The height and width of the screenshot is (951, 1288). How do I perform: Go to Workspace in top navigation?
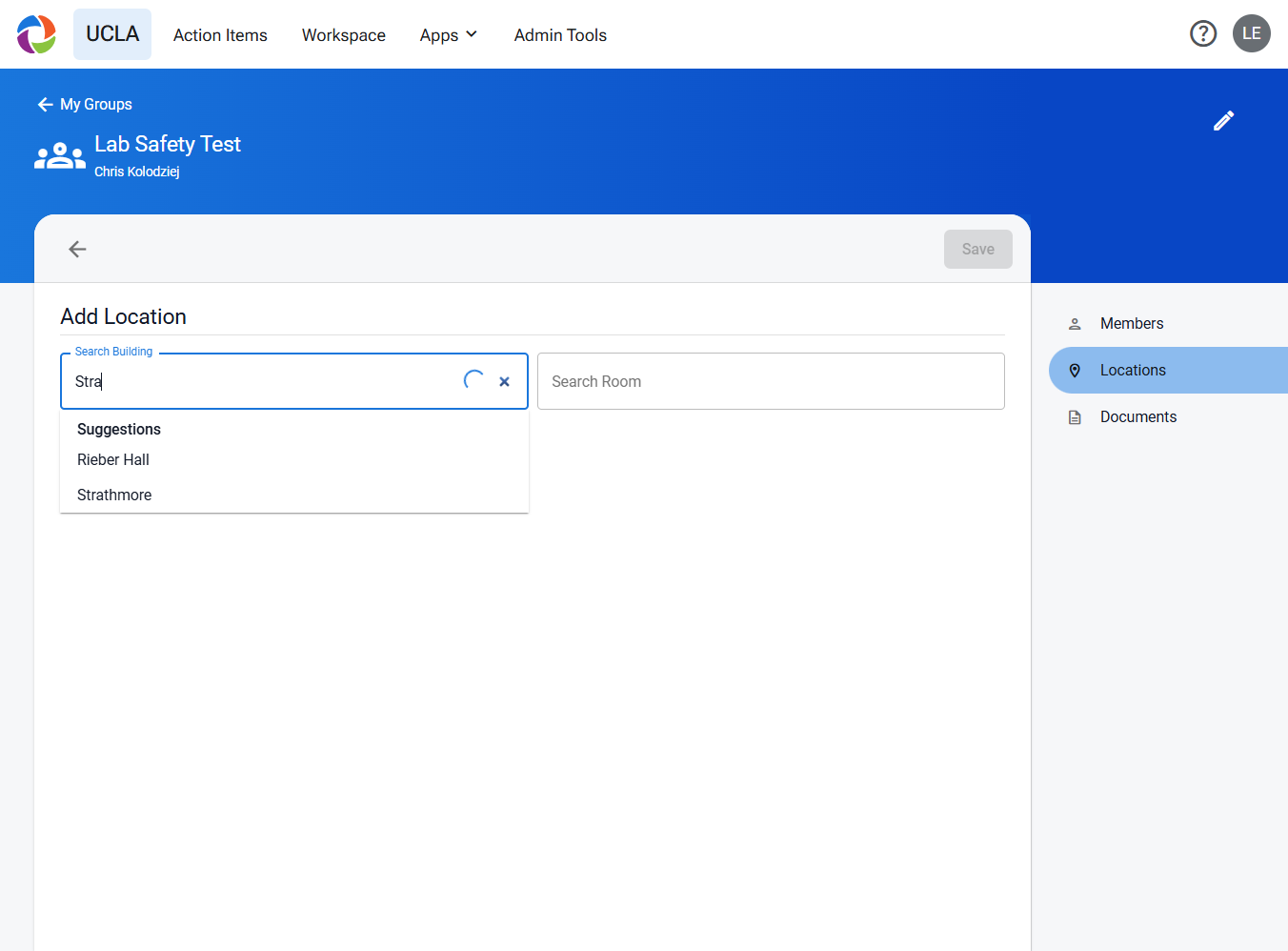[344, 35]
